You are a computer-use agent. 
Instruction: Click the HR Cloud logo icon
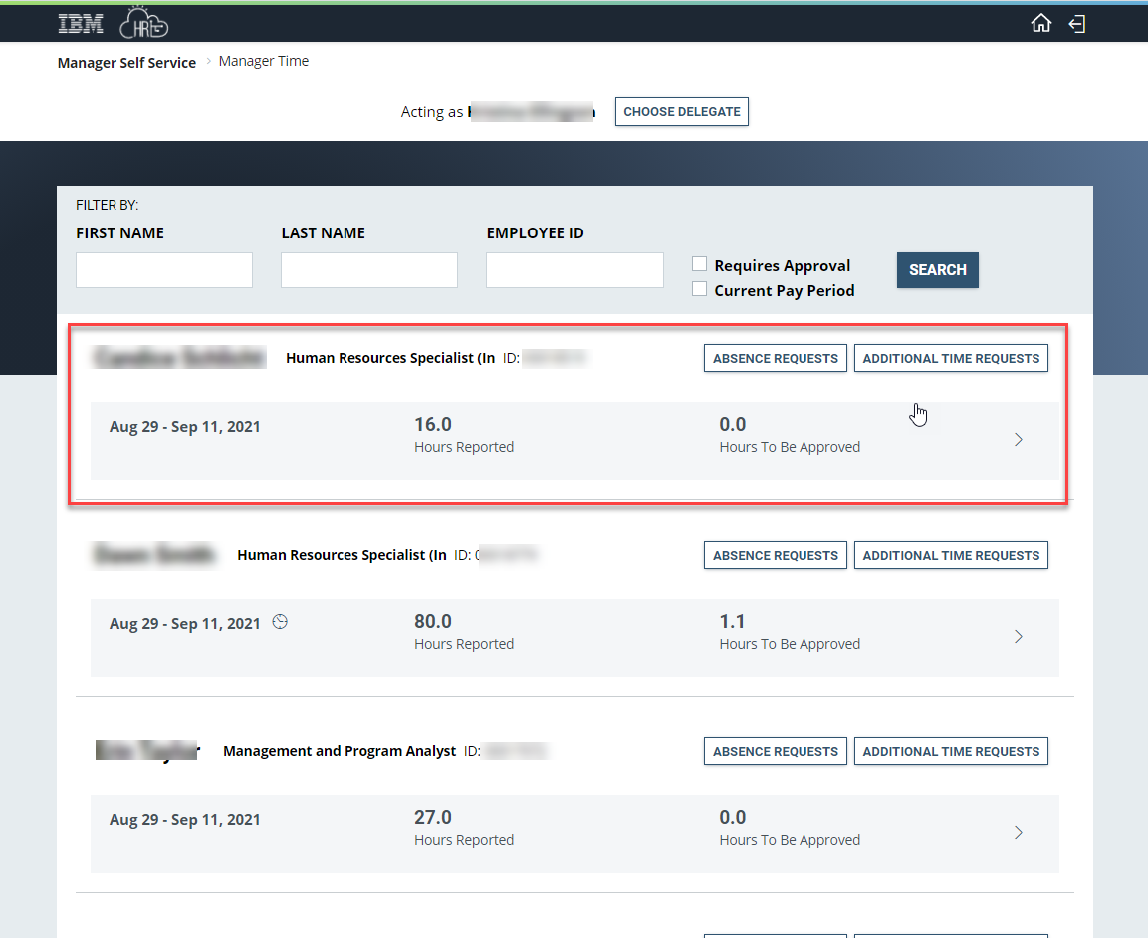click(x=144, y=22)
